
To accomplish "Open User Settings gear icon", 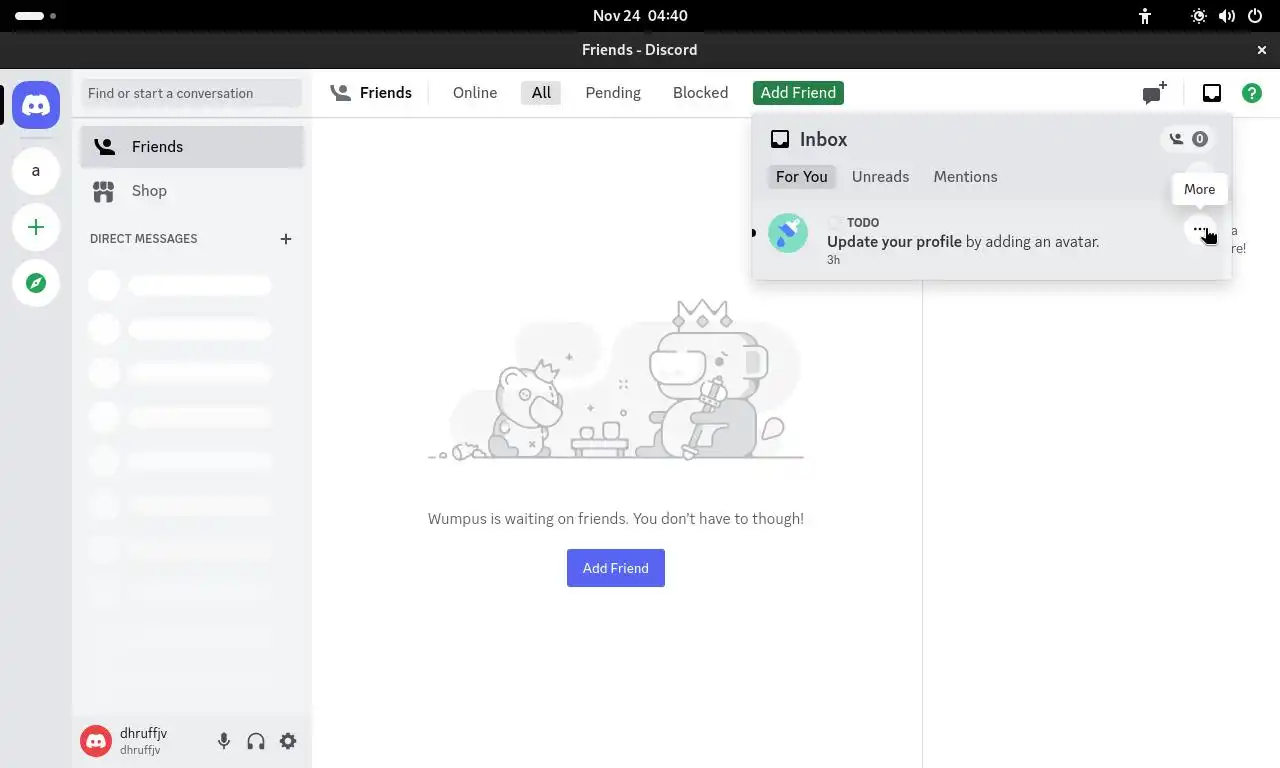I will [x=288, y=741].
